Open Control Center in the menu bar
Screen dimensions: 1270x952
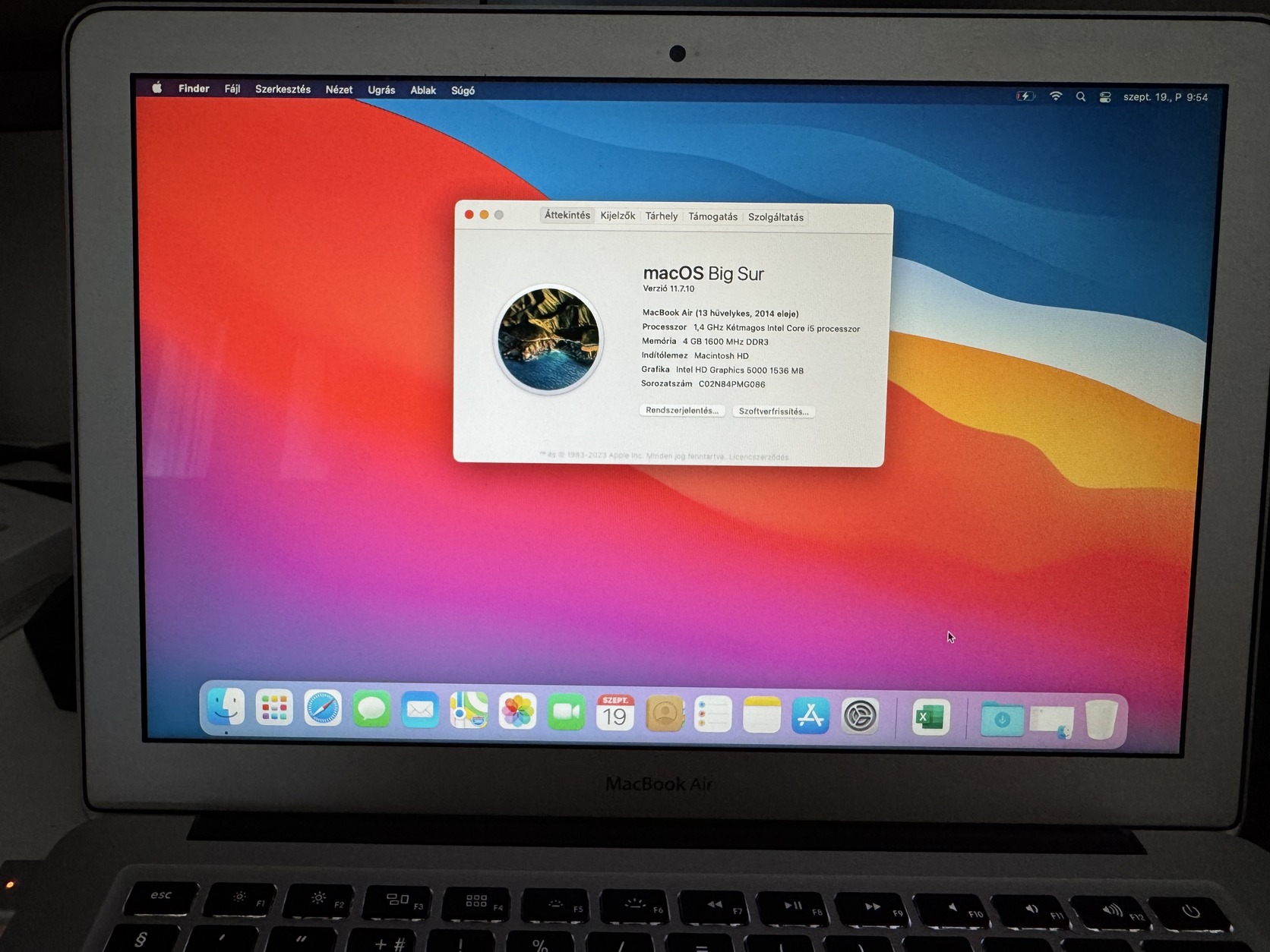pyautogui.click(x=1105, y=97)
